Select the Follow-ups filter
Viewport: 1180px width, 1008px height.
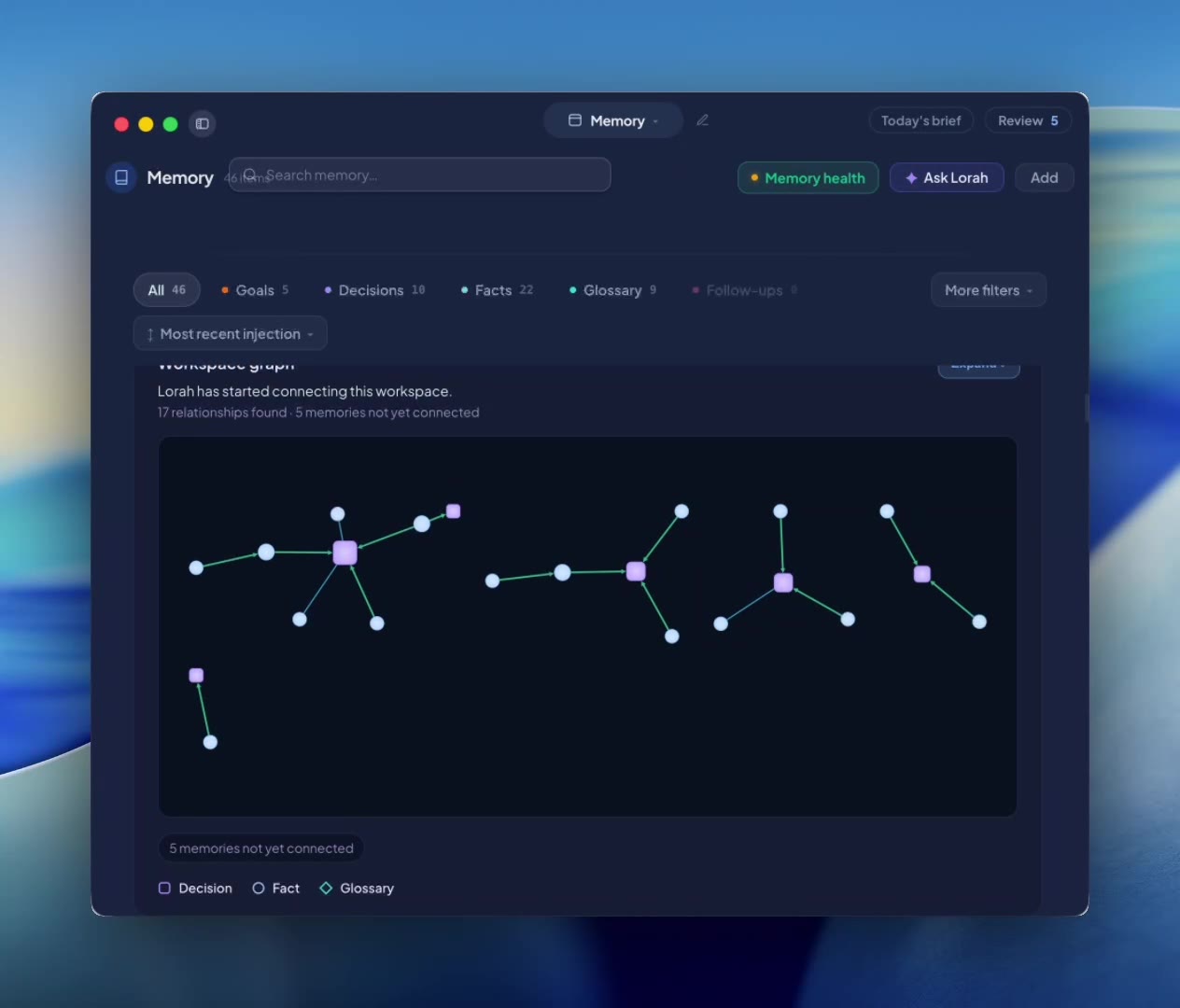click(744, 290)
